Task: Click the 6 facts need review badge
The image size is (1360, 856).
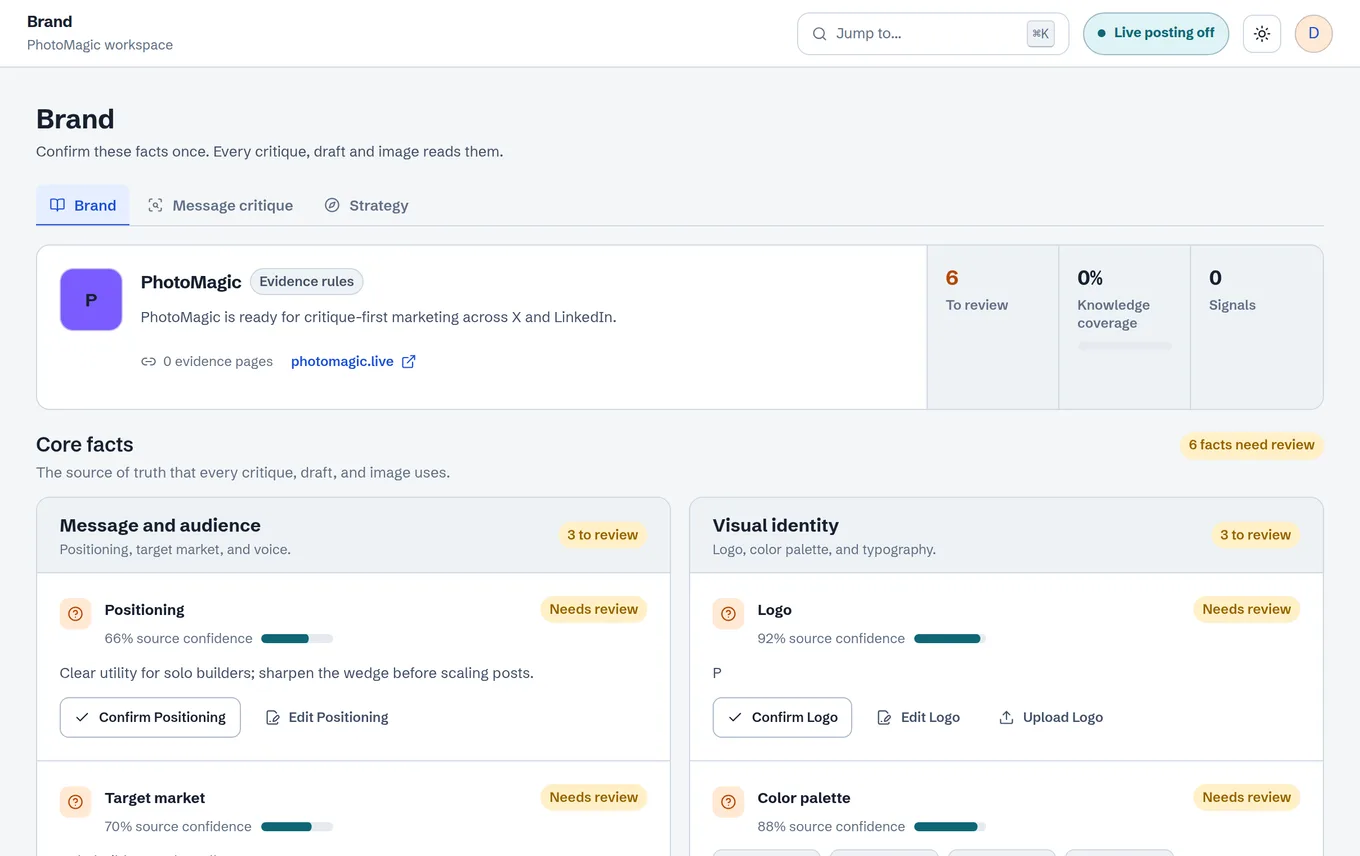Action: pyautogui.click(x=1251, y=445)
